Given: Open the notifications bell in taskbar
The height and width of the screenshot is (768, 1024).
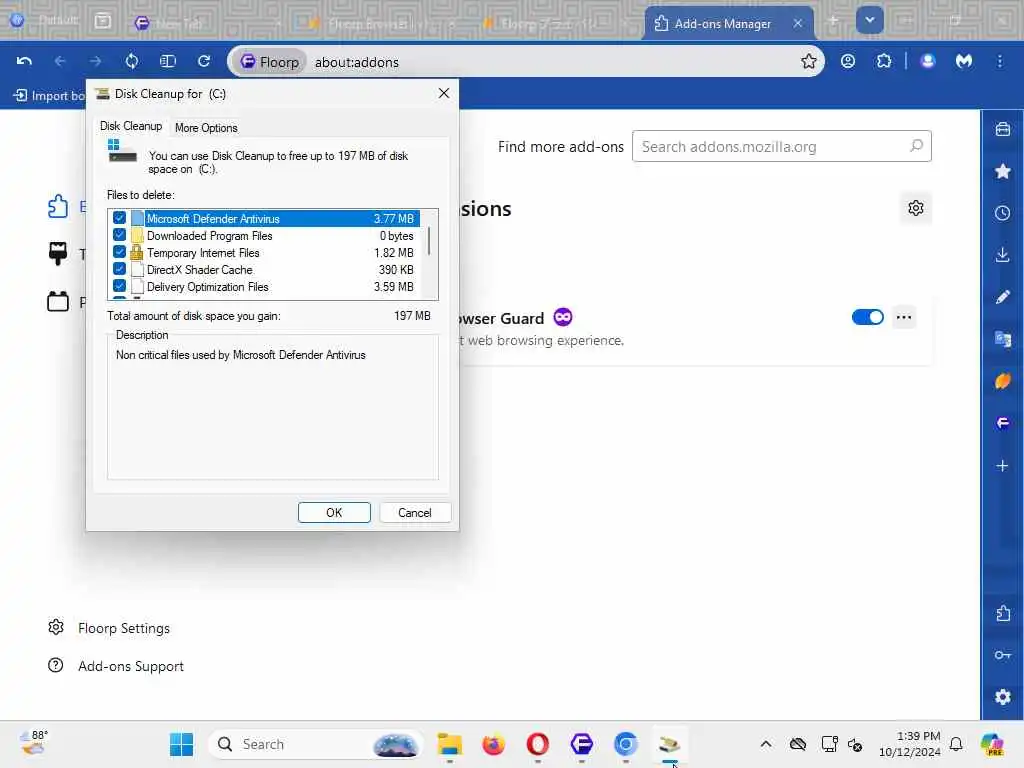Looking at the screenshot, I should pos(956,744).
